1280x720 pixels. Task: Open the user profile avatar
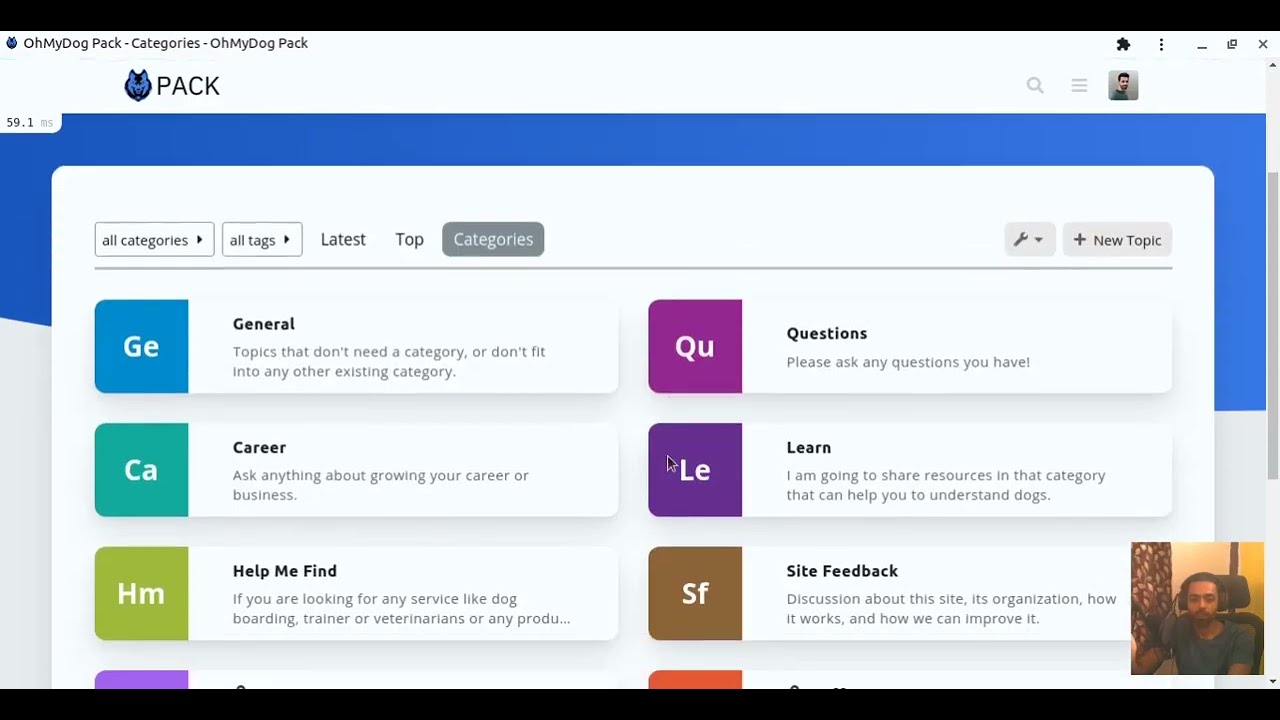[x=1123, y=86]
